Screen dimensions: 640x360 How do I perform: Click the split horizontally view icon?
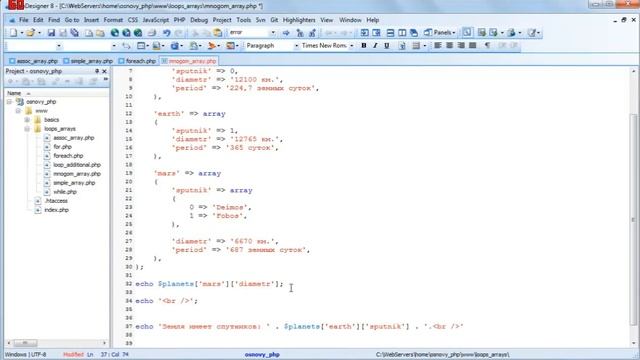(390, 33)
